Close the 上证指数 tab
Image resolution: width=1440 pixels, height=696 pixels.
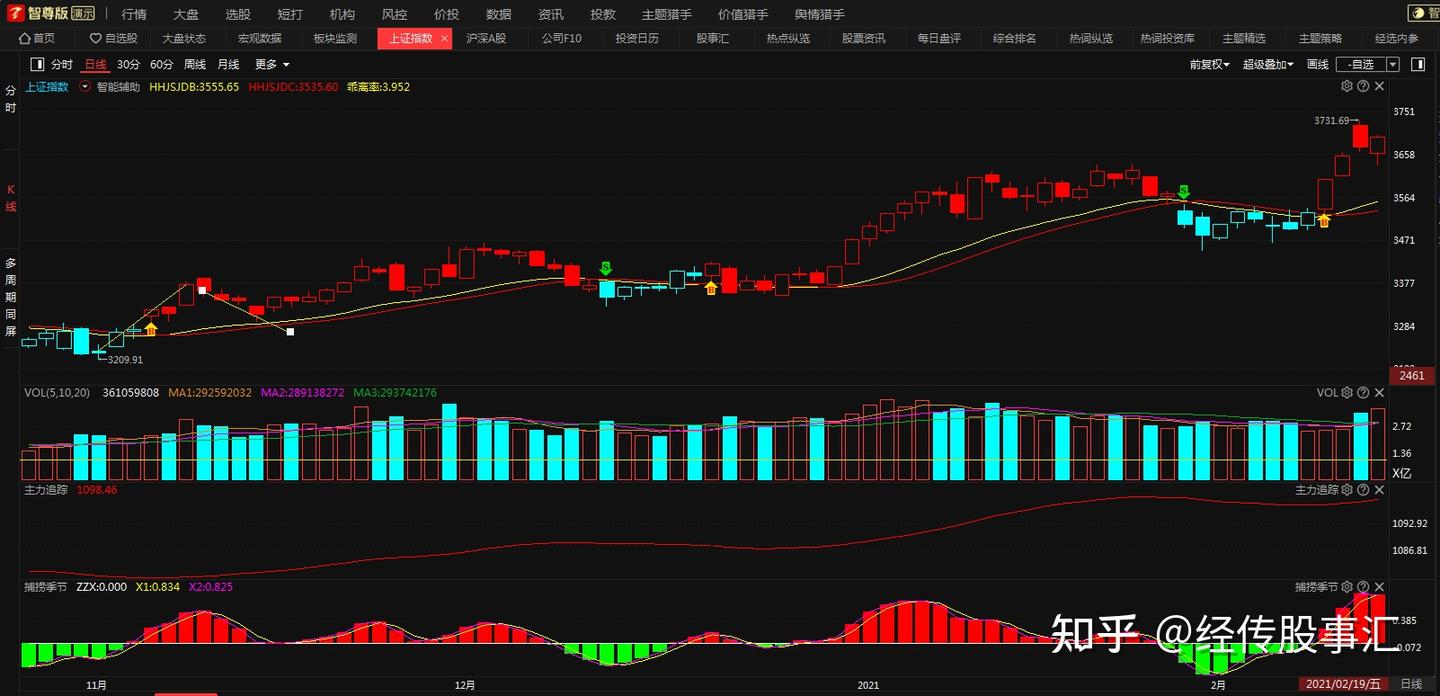444,38
